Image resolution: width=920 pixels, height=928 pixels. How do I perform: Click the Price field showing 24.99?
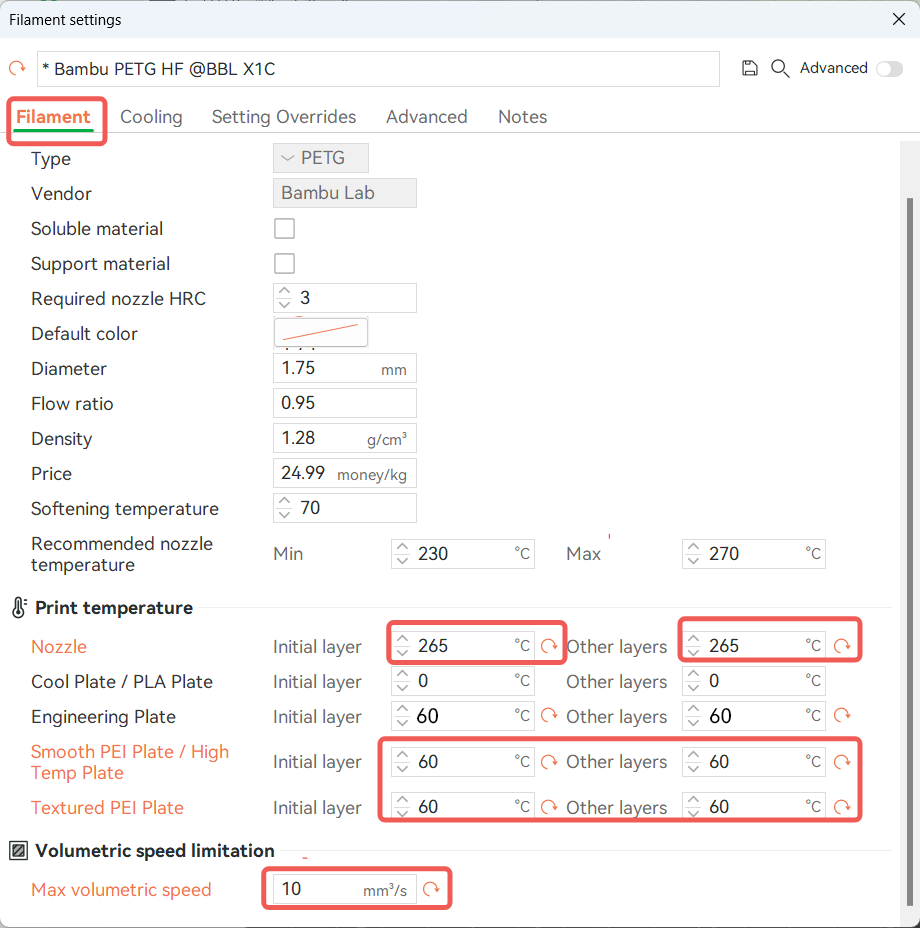pyautogui.click(x=345, y=473)
